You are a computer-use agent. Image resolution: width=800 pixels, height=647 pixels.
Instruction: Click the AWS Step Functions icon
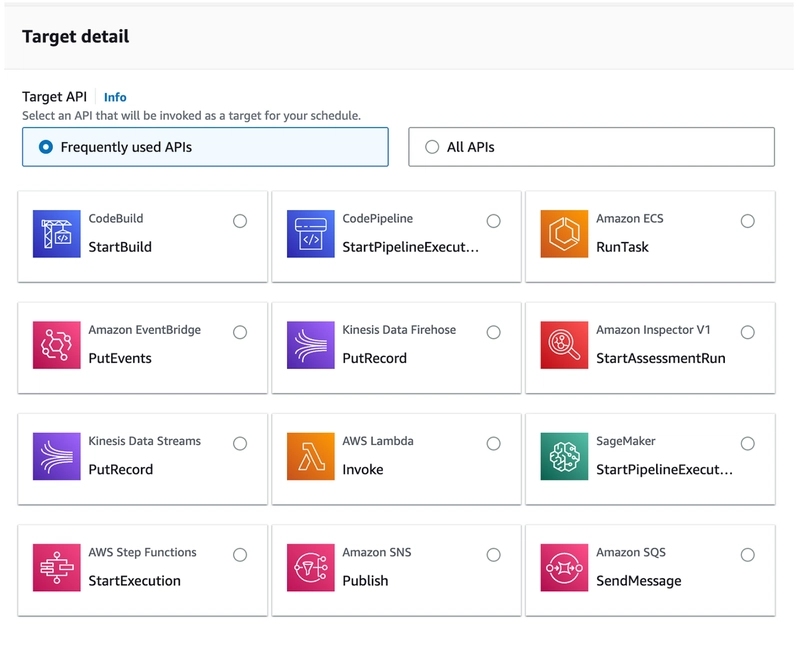coord(57,567)
